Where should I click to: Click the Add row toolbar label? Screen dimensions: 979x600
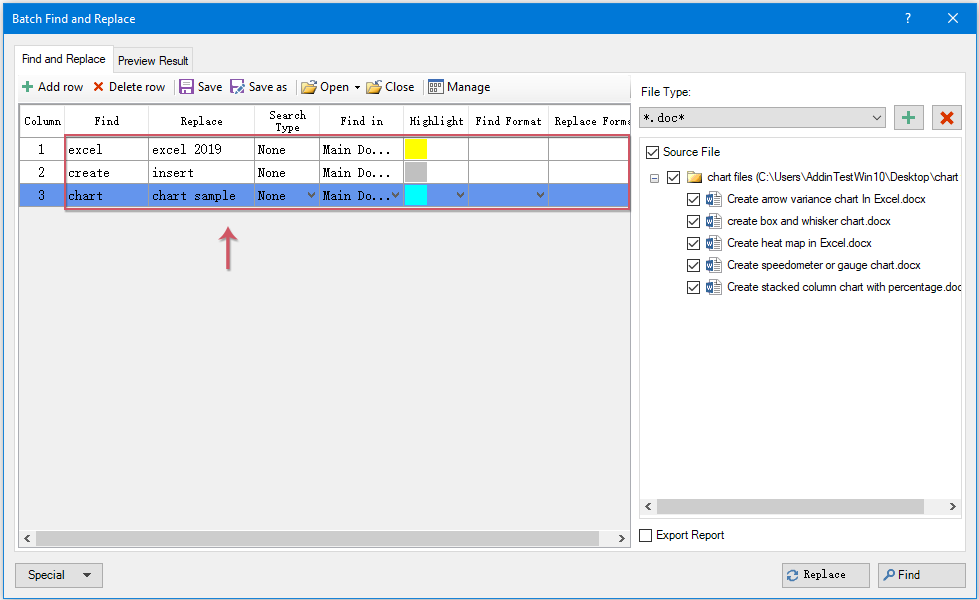point(60,87)
